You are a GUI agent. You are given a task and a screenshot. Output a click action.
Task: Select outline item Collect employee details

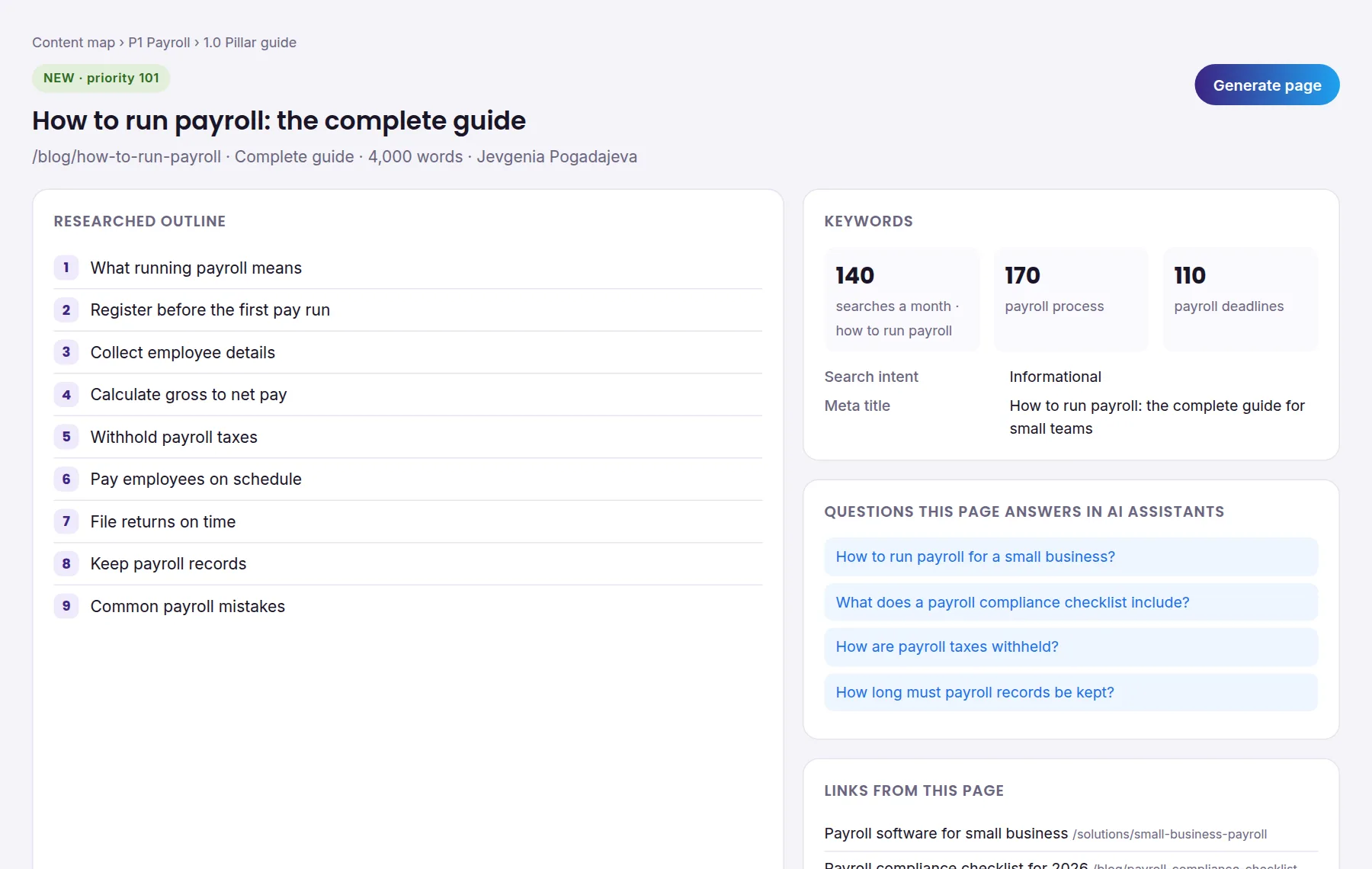point(408,352)
